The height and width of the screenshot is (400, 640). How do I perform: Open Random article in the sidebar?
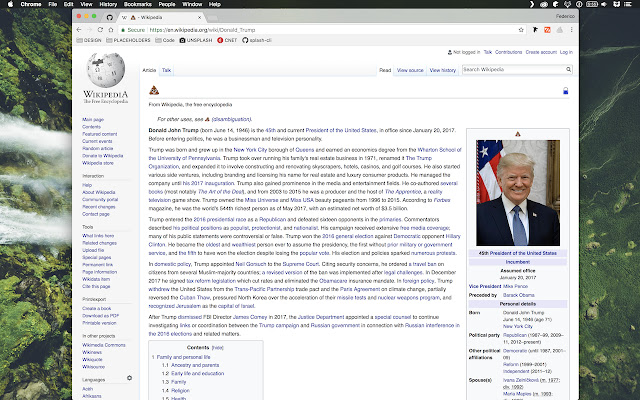(98, 149)
